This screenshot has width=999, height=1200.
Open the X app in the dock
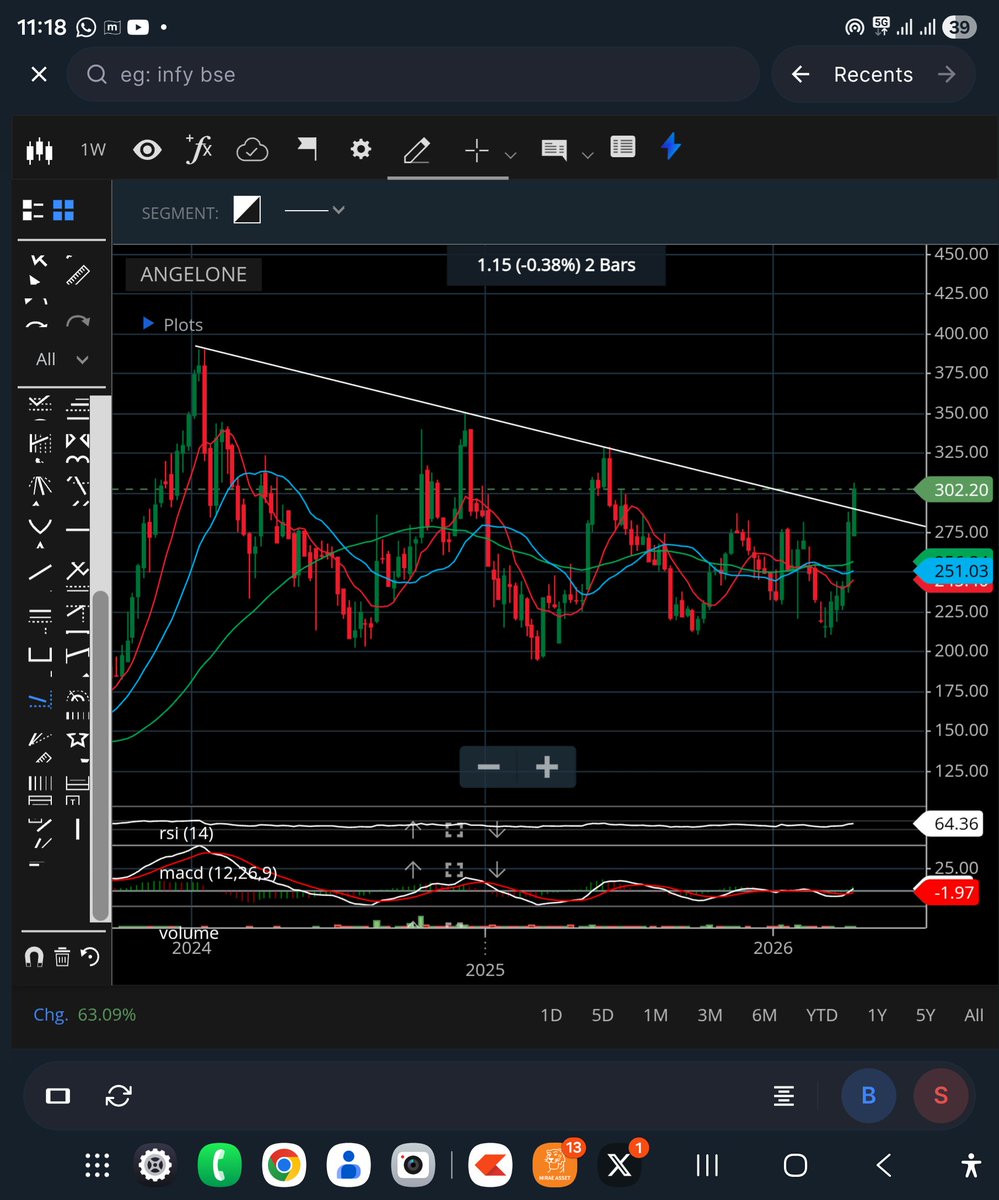click(619, 1165)
